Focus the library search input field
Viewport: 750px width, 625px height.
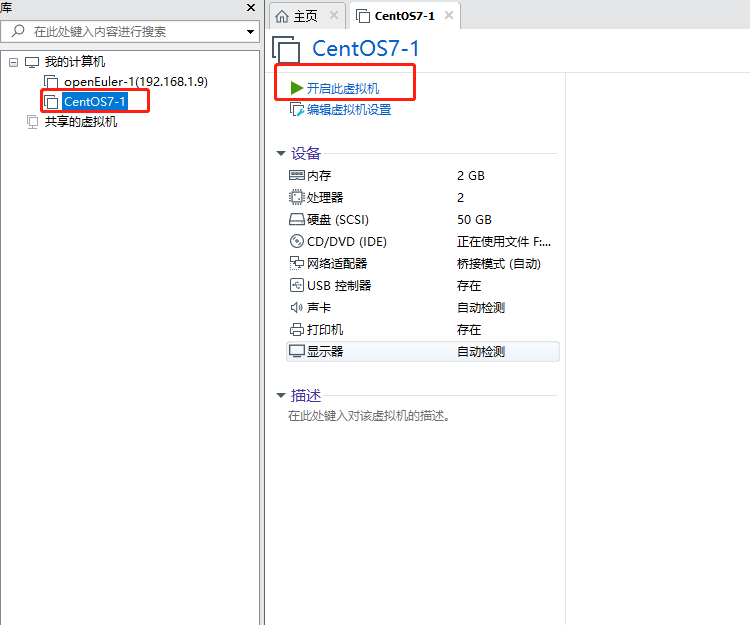[129, 32]
